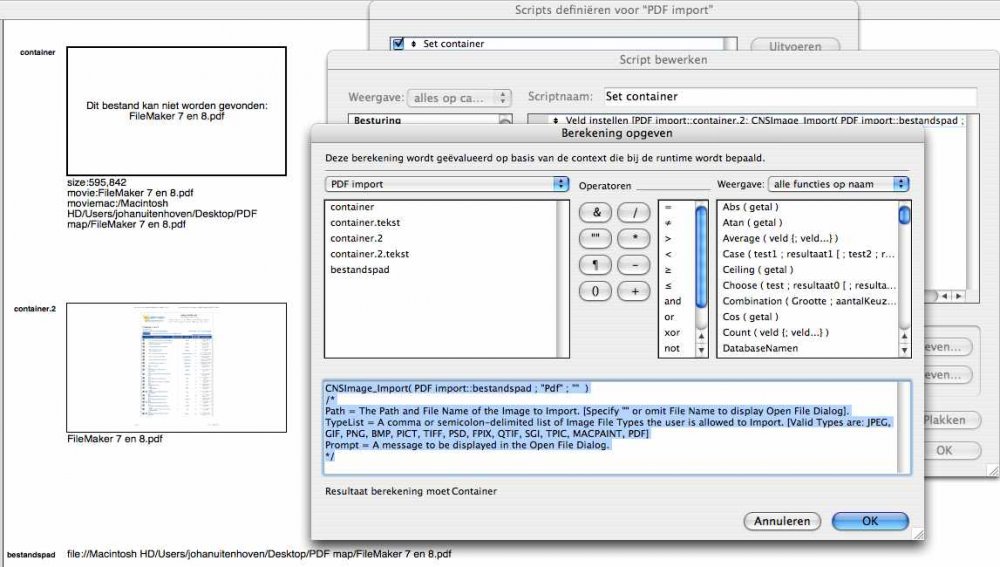Open the Weergave 'alle functies op naam' dropdown

tap(838, 184)
